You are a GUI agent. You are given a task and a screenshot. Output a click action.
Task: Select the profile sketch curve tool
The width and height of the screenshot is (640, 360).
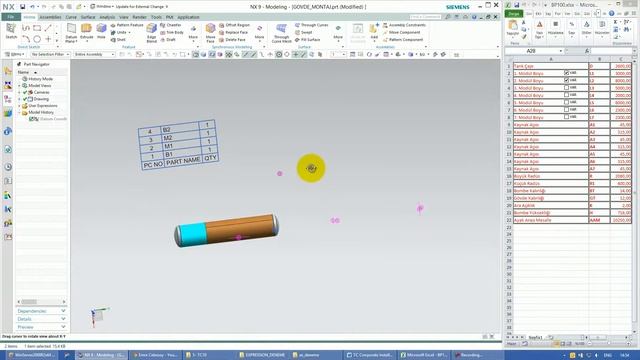tap(26, 28)
